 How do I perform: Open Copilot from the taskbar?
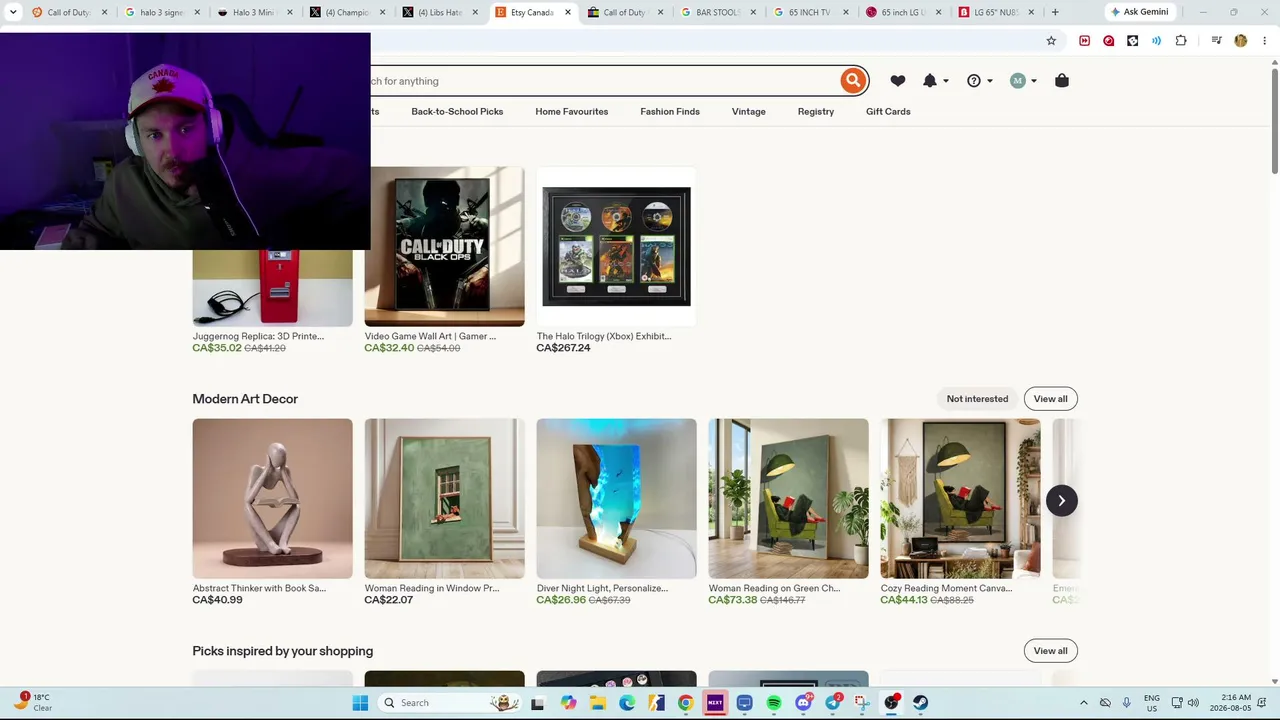click(x=568, y=703)
